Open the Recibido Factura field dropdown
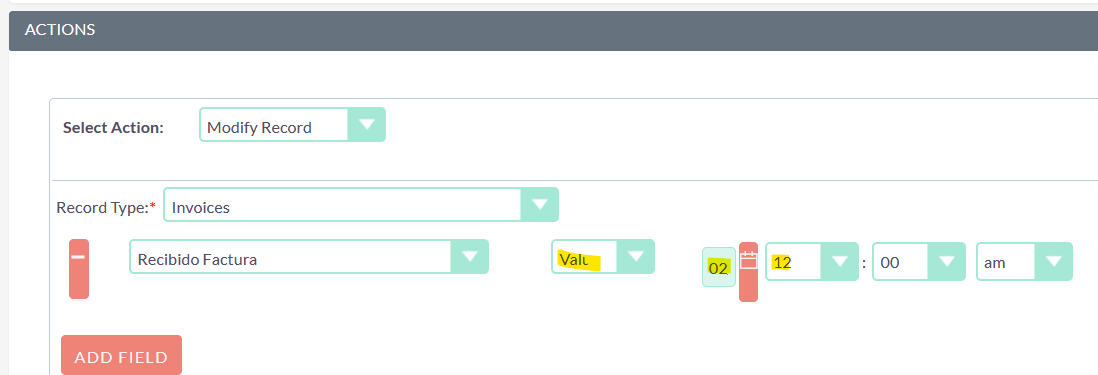1098x375 pixels. coord(309,256)
